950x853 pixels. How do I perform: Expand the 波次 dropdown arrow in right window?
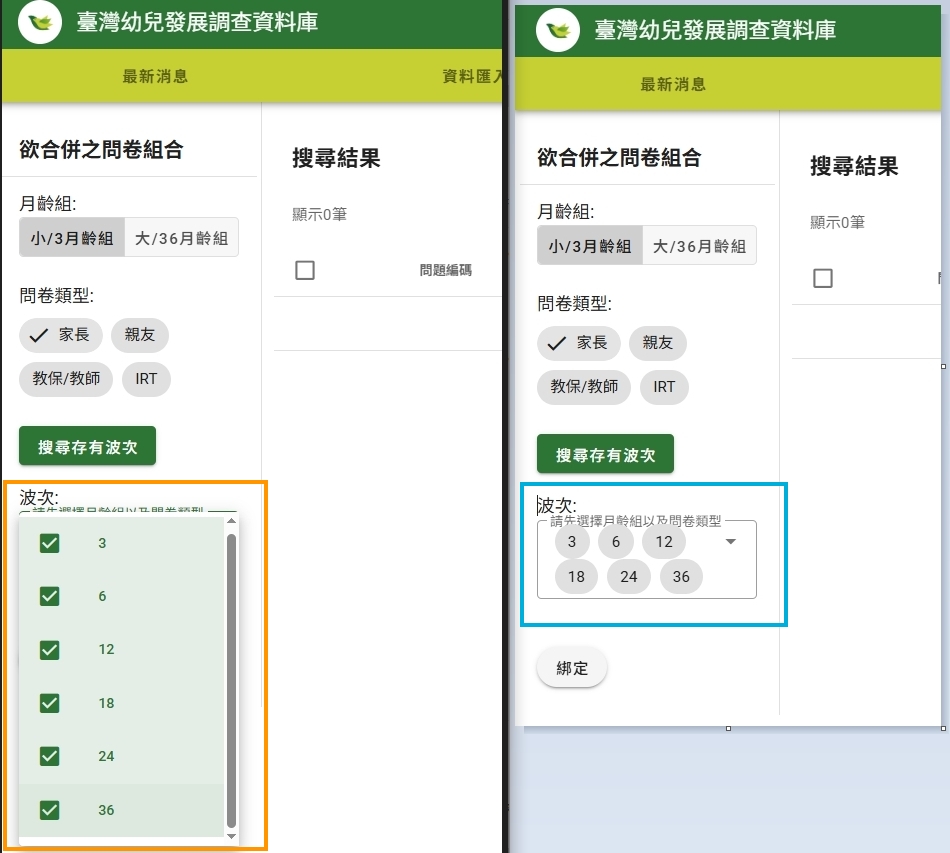(x=730, y=542)
